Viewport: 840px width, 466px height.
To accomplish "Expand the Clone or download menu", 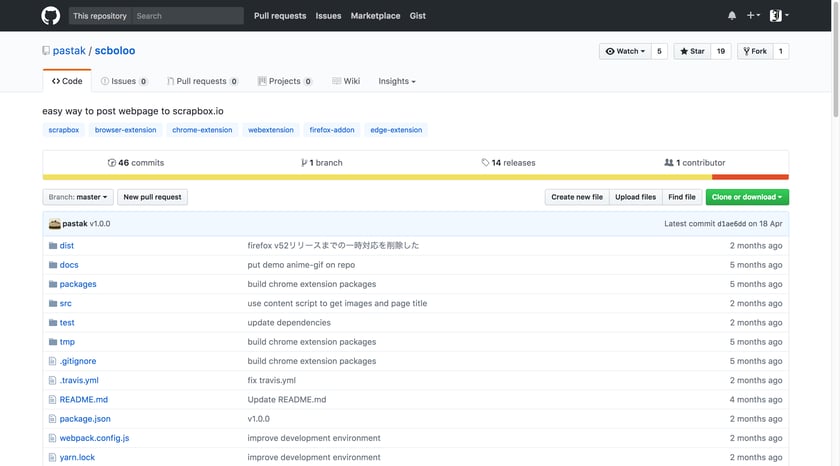I will click(747, 197).
